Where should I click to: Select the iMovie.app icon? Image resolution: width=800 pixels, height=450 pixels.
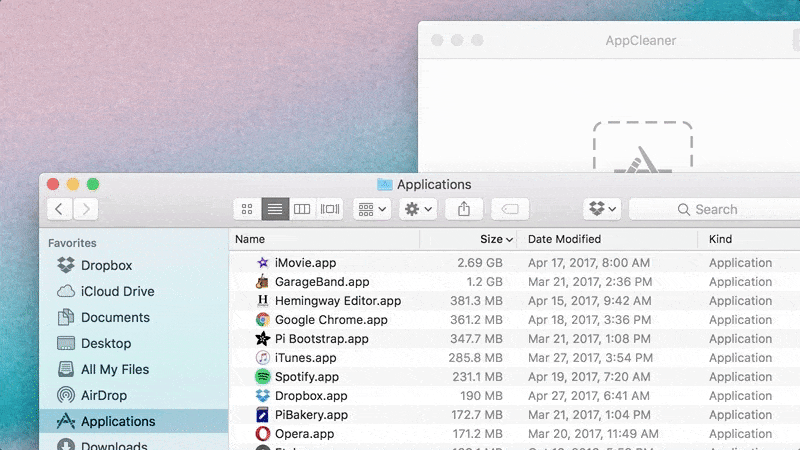pos(262,263)
